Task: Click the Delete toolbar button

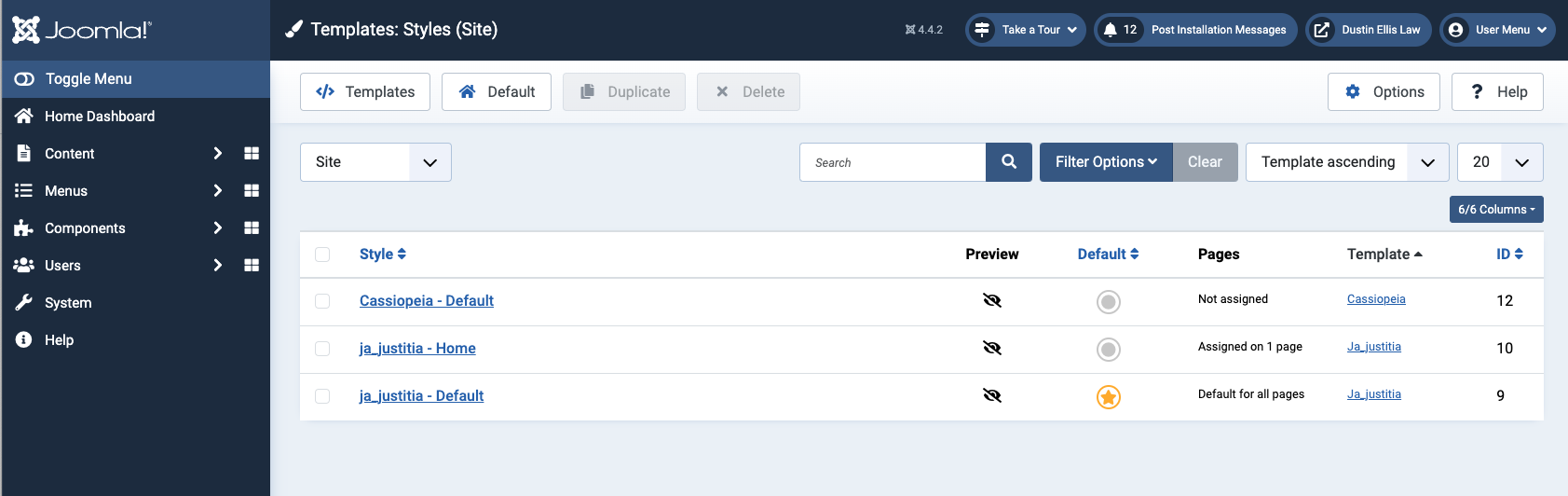Action: pyautogui.click(x=749, y=91)
